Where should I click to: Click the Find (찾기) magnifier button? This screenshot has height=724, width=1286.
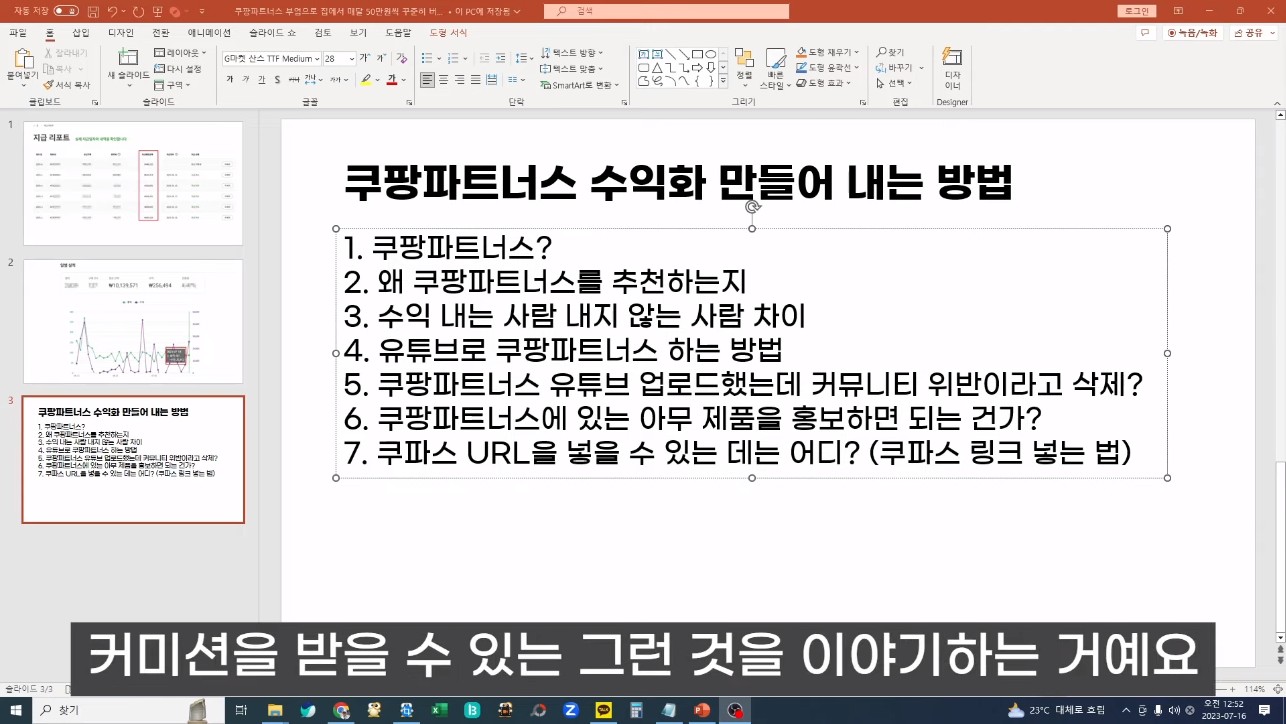[x=890, y=53]
